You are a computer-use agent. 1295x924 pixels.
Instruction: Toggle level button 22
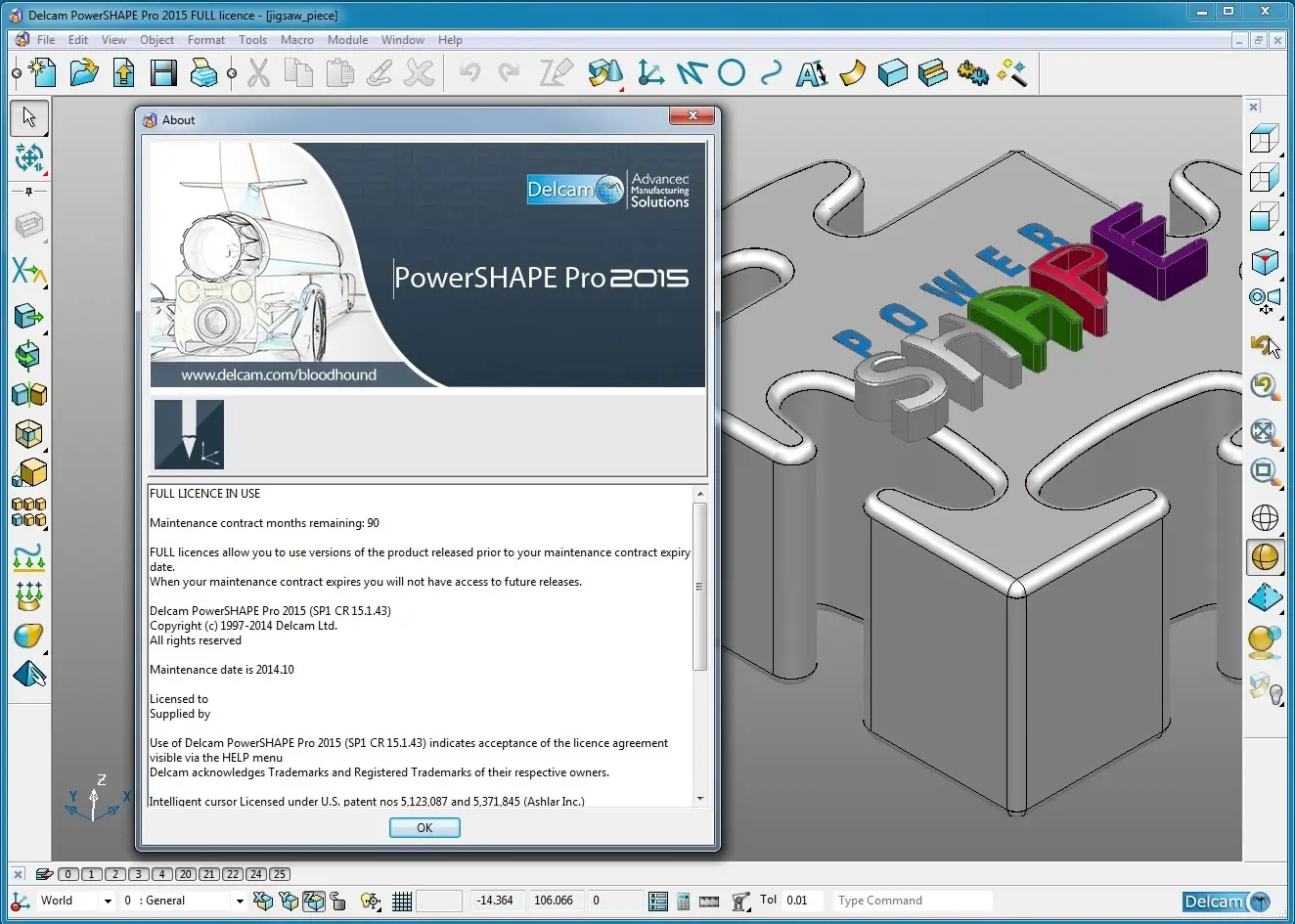pos(233,874)
